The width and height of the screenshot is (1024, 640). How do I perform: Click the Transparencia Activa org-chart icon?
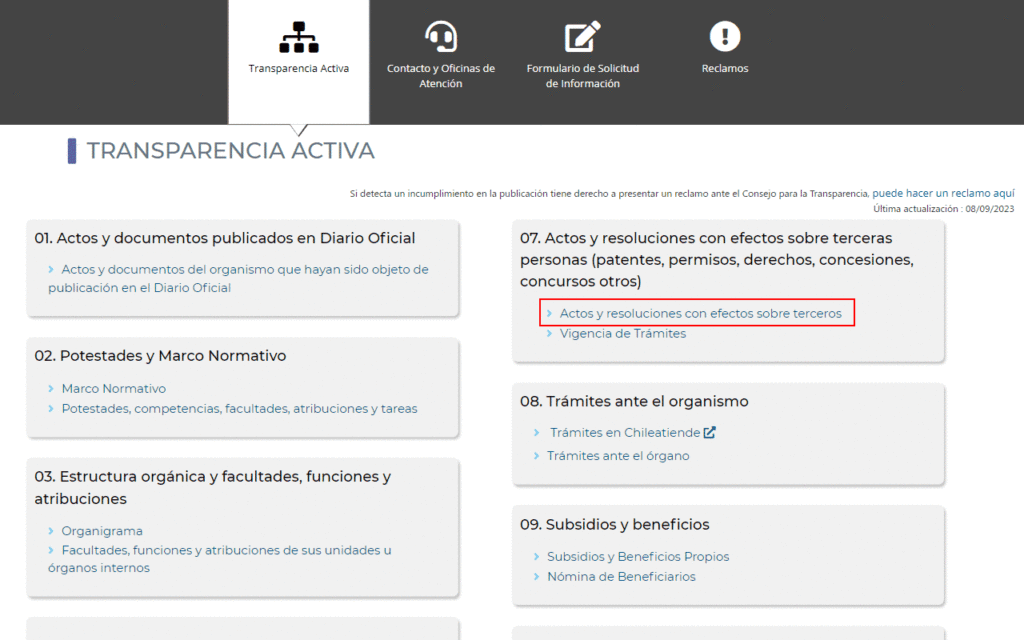(x=298, y=37)
